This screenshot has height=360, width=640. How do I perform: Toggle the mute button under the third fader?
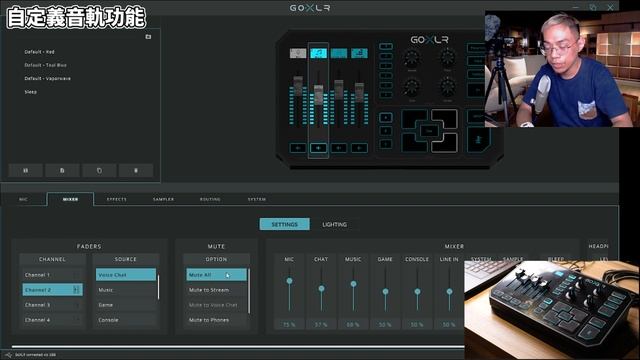[x=339, y=148]
